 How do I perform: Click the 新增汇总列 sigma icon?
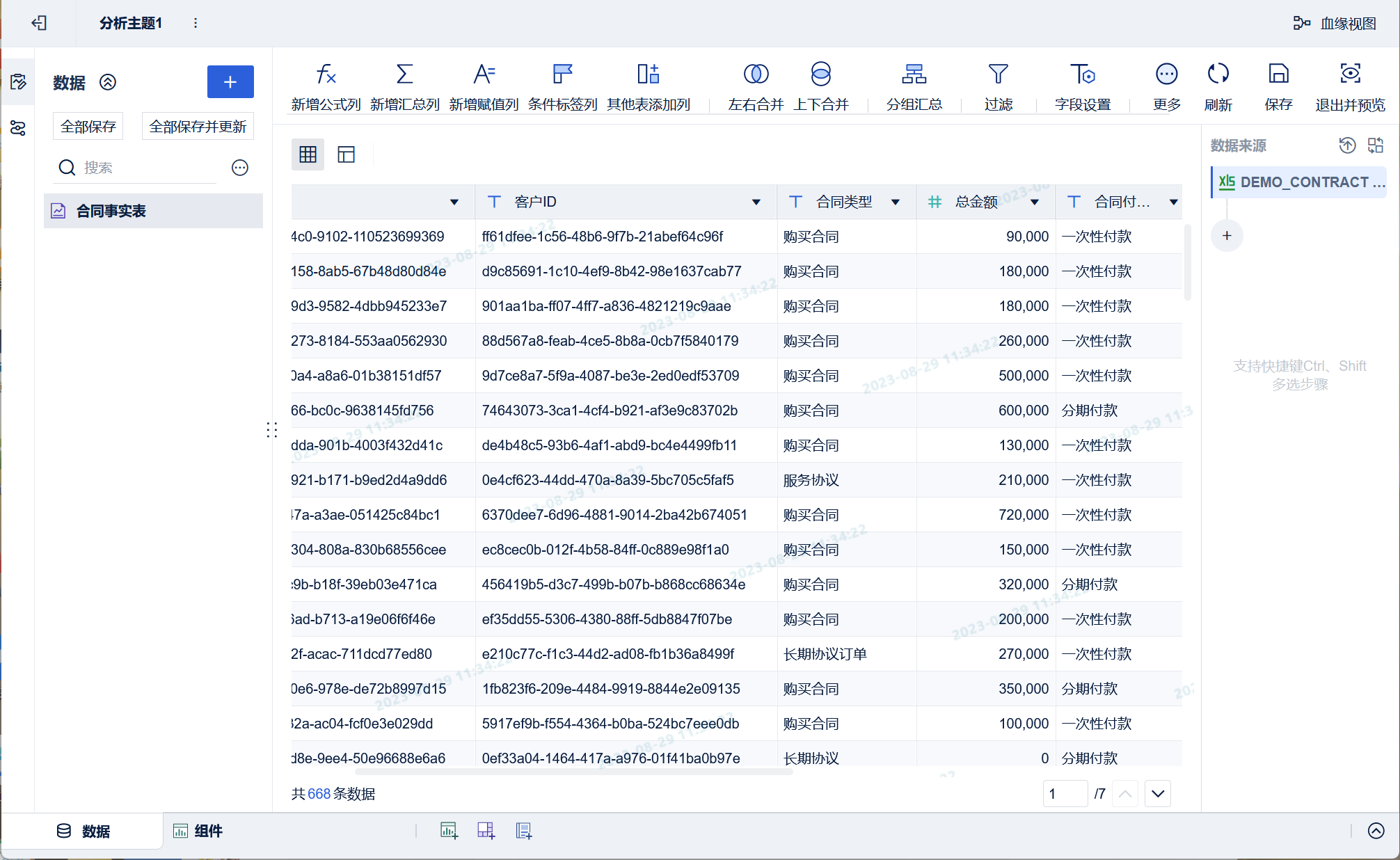pos(404,74)
